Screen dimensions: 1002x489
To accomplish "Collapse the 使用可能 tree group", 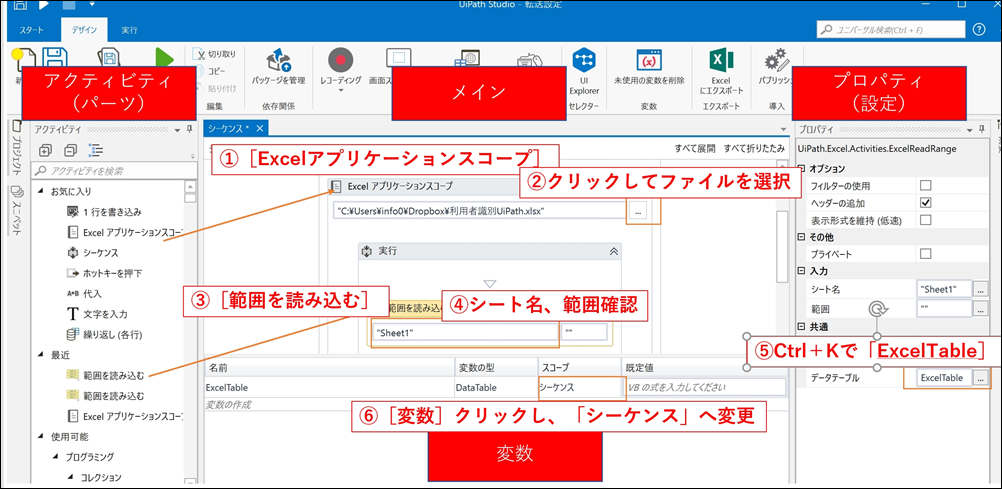I will tap(42, 437).
